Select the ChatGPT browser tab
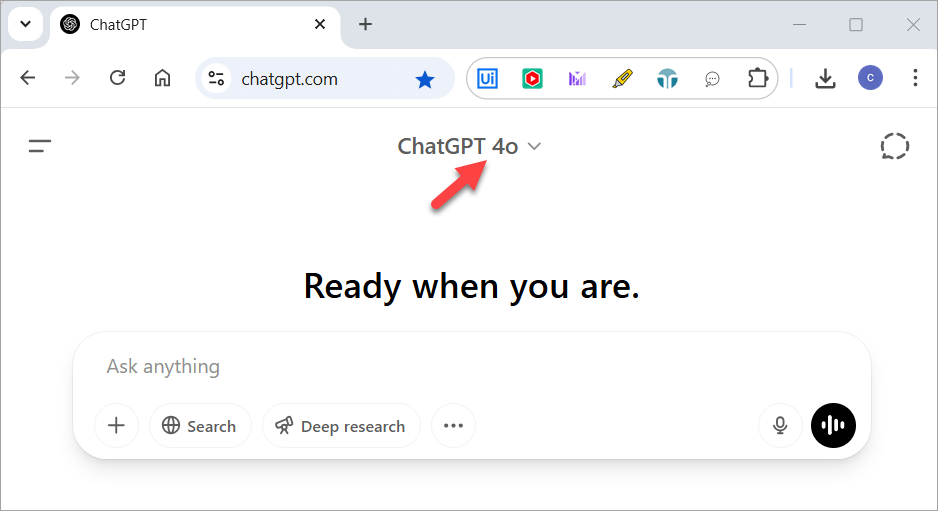938x511 pixels. [x=195, y=25]
